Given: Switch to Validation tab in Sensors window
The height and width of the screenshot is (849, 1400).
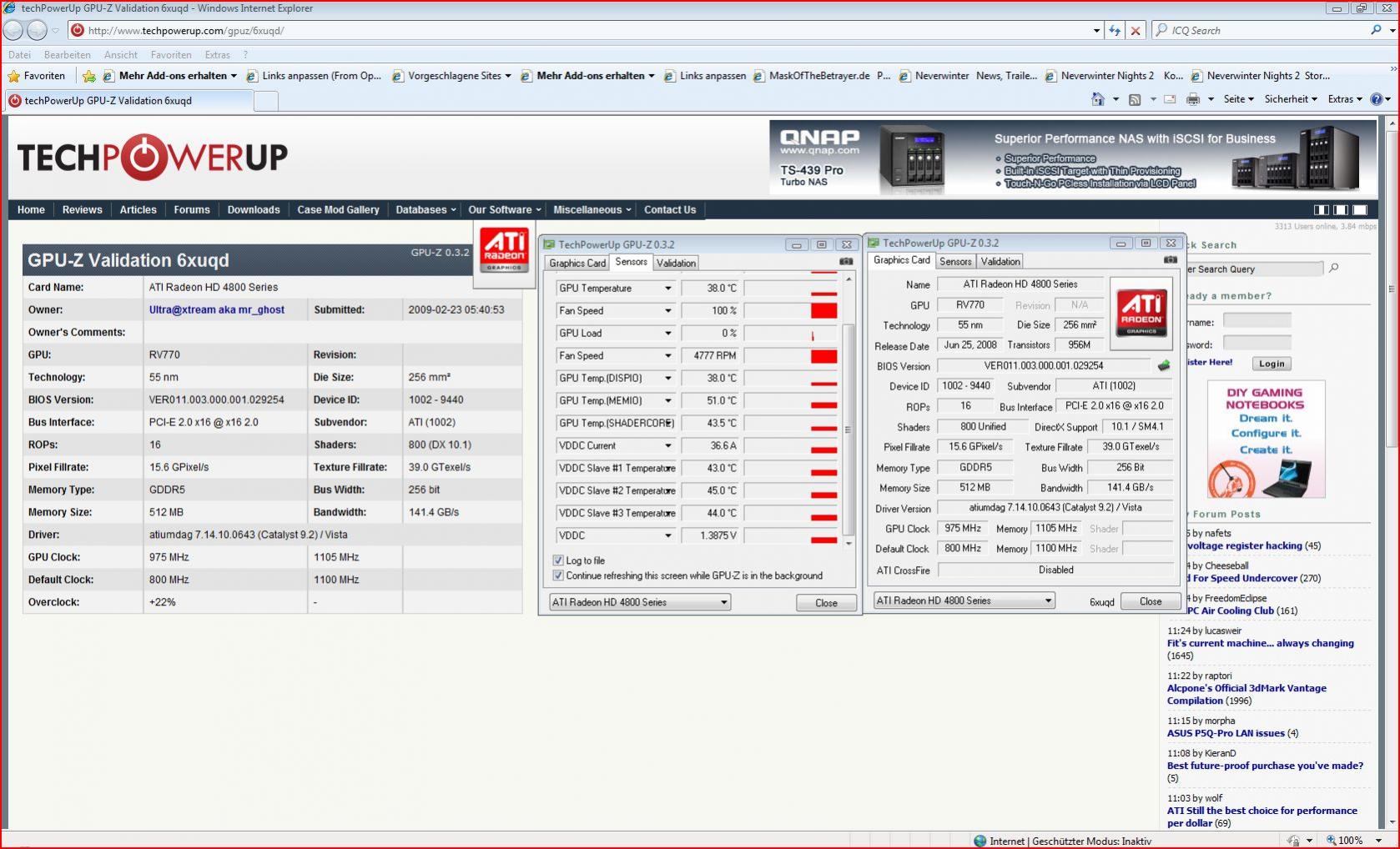Looking at the screenshot, I should pyautogui.click(x=676, y=263).
